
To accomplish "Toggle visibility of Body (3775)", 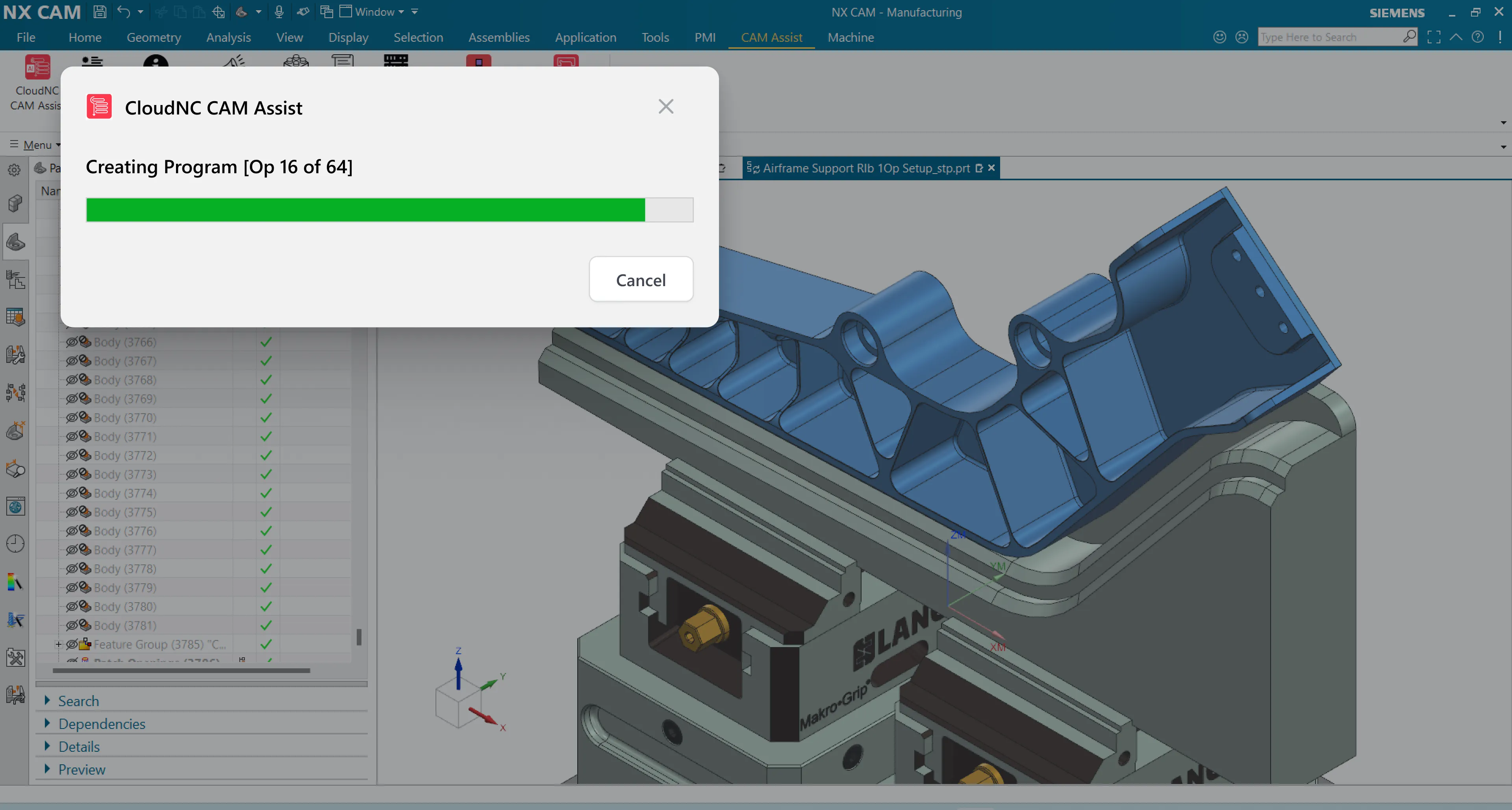I will coord(72,512).
